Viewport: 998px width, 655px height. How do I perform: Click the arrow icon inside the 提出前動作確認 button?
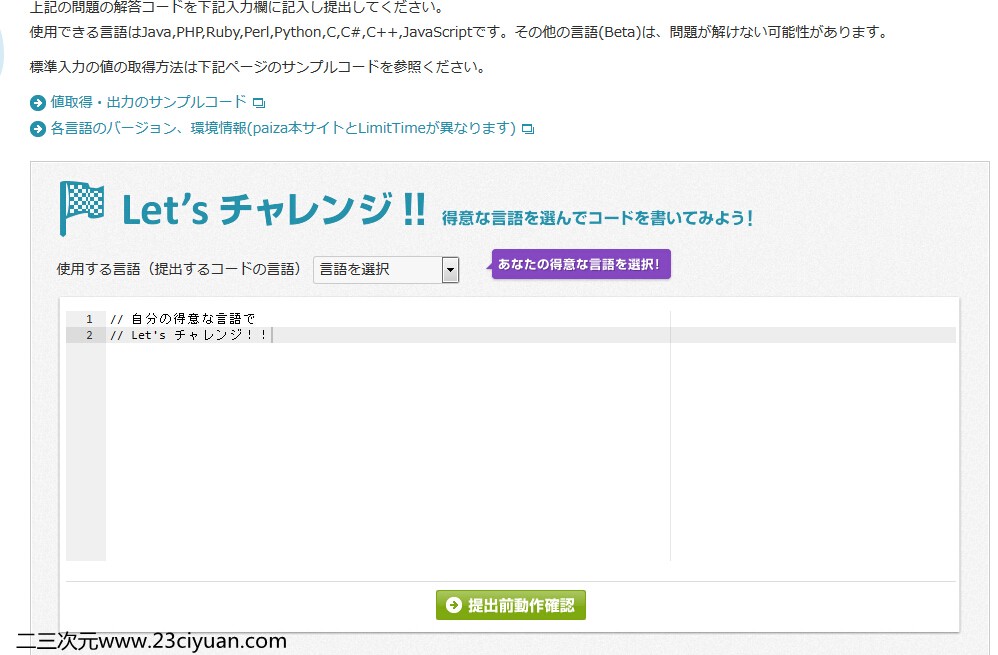453,605
